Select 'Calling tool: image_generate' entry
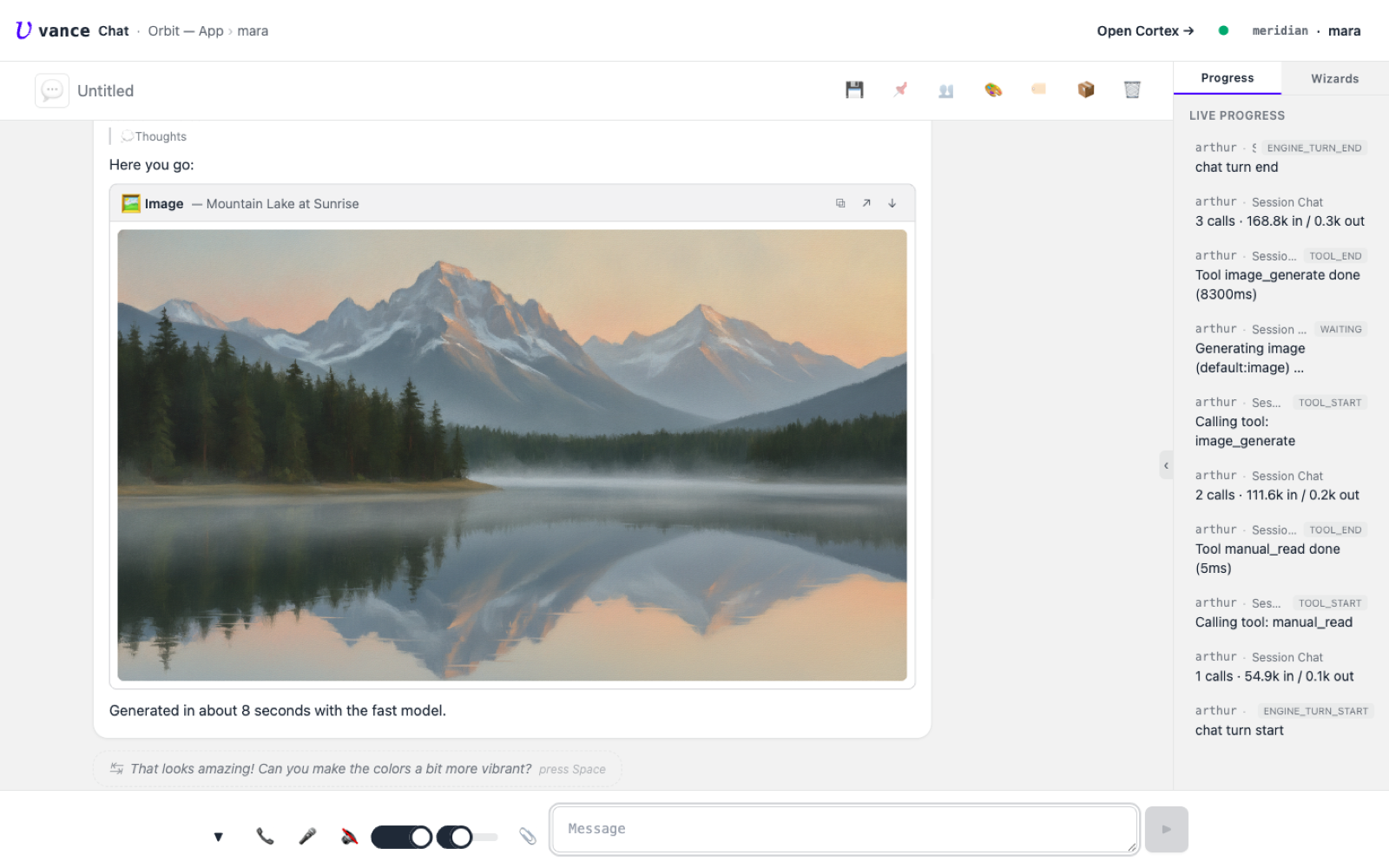Screen dimensions: 1389x868 pos(1280,421)
